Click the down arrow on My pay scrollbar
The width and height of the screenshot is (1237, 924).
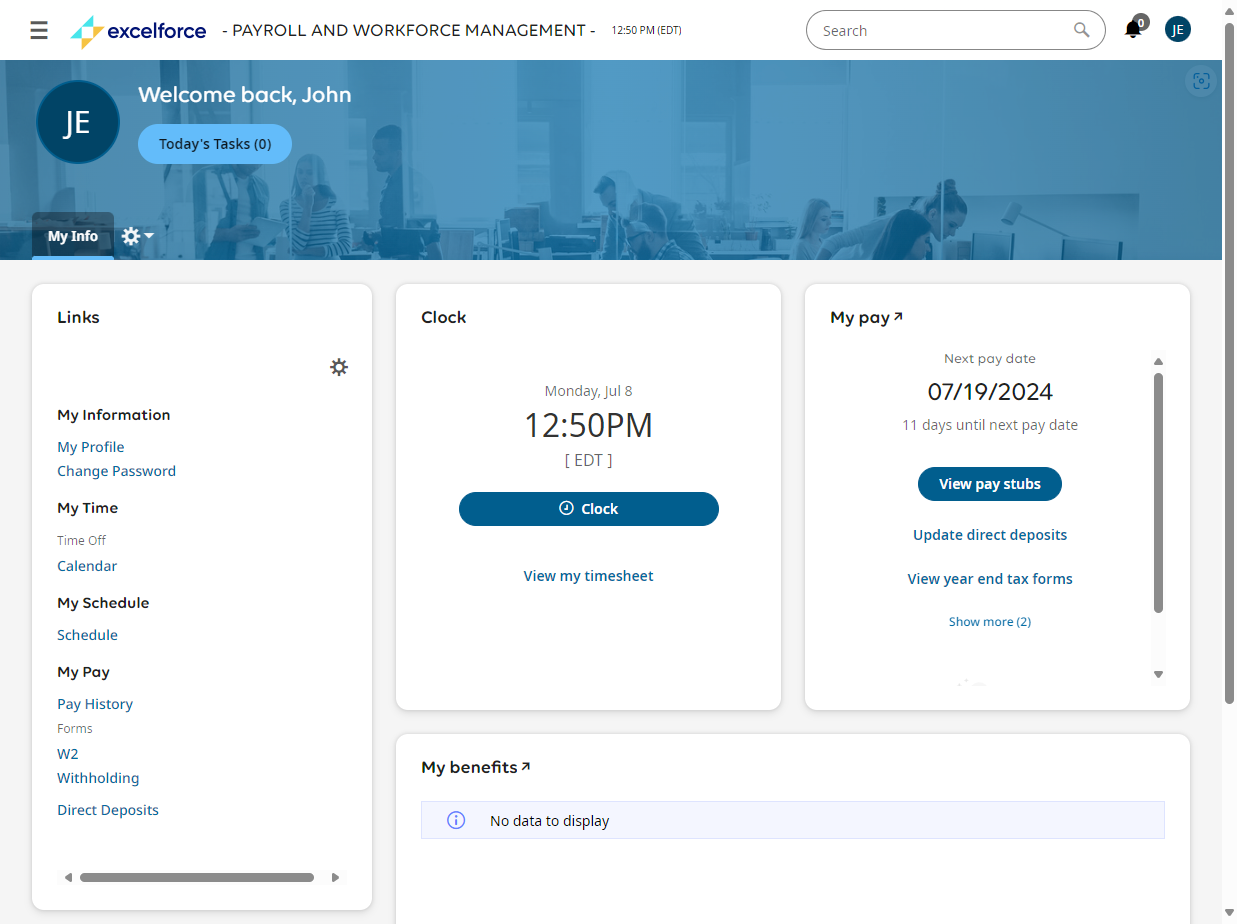[x=1158, y=675]
